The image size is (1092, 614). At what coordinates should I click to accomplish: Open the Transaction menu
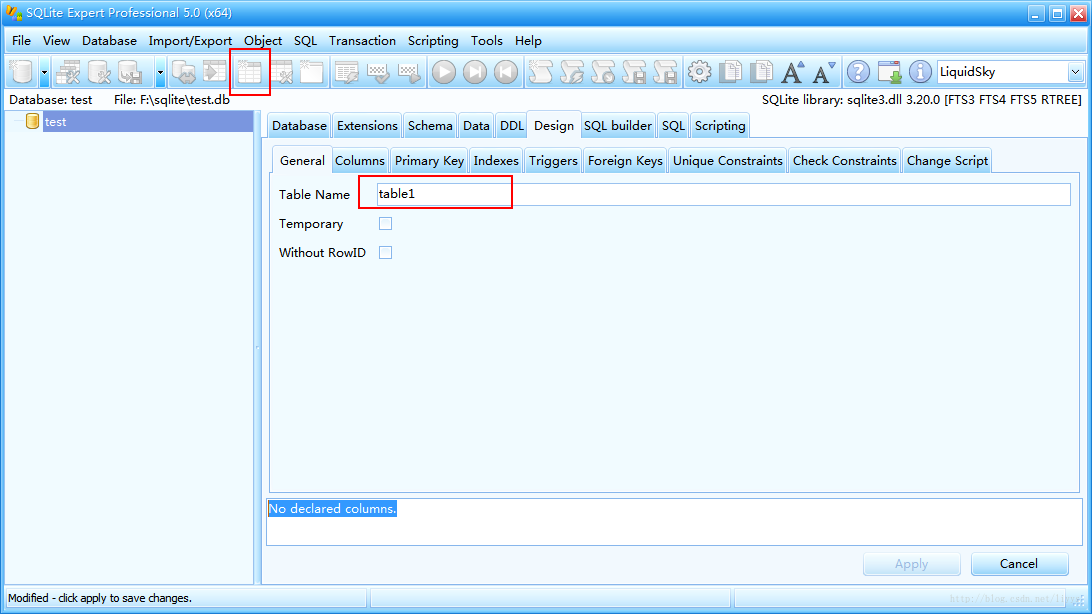point(362,40)
